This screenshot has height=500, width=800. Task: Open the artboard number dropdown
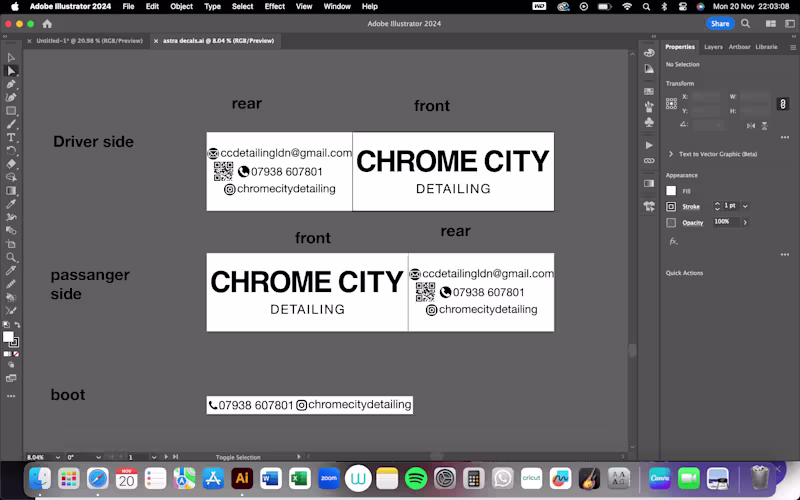click(x=154, y=457)
